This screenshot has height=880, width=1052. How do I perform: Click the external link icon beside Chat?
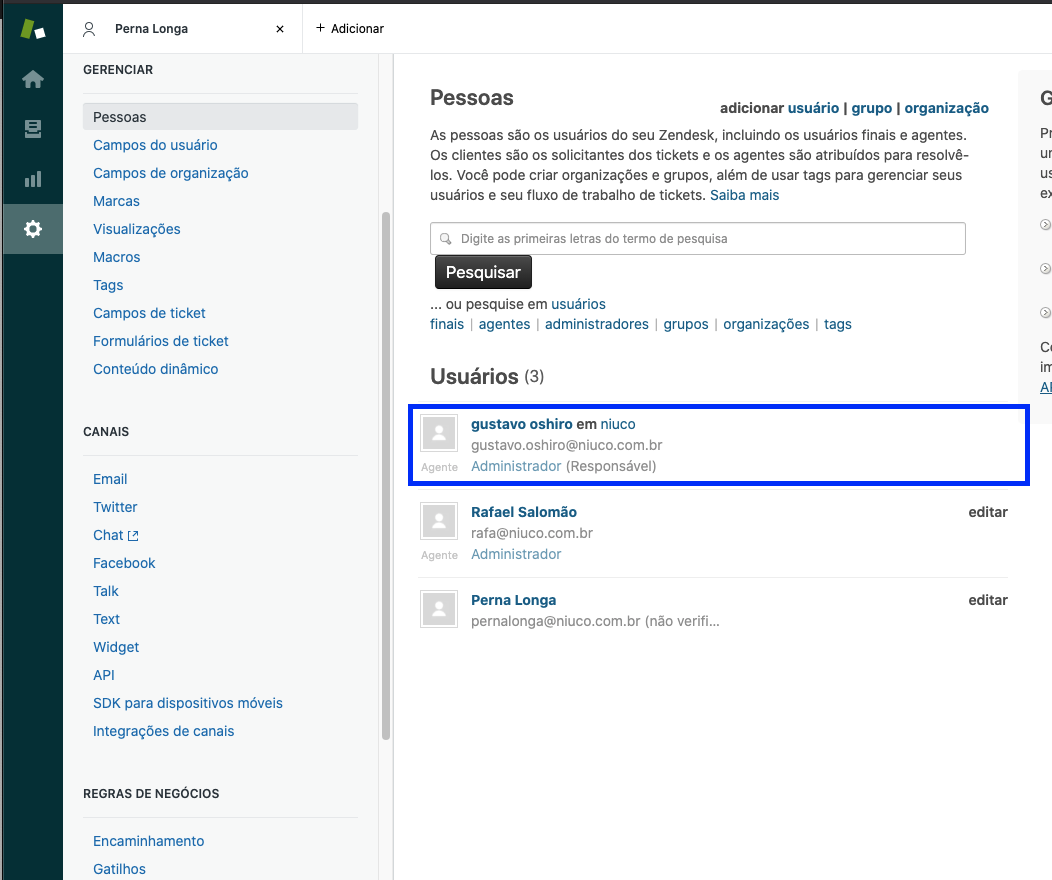tap(133, 536)
